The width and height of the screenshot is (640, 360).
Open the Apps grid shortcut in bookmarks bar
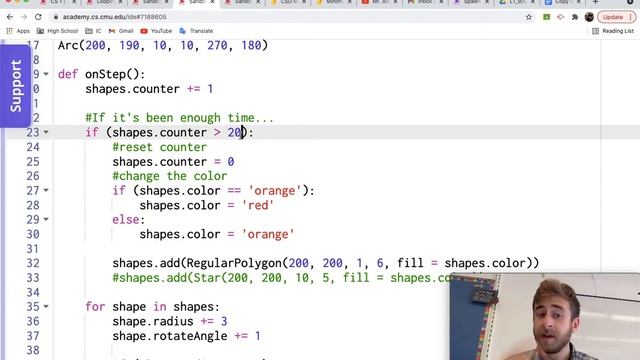pyautogui.click(x=18, y=31)
